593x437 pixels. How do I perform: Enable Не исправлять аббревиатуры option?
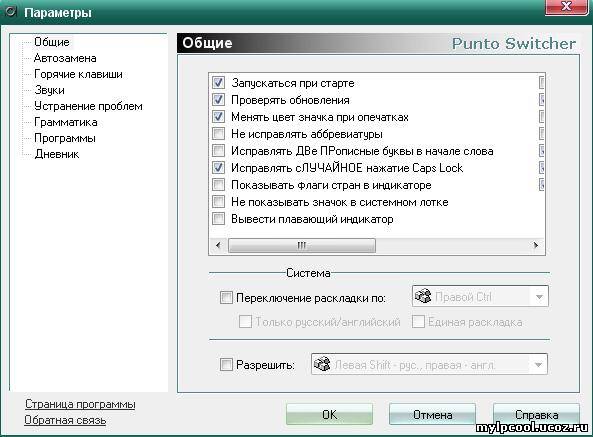point(218,133)
